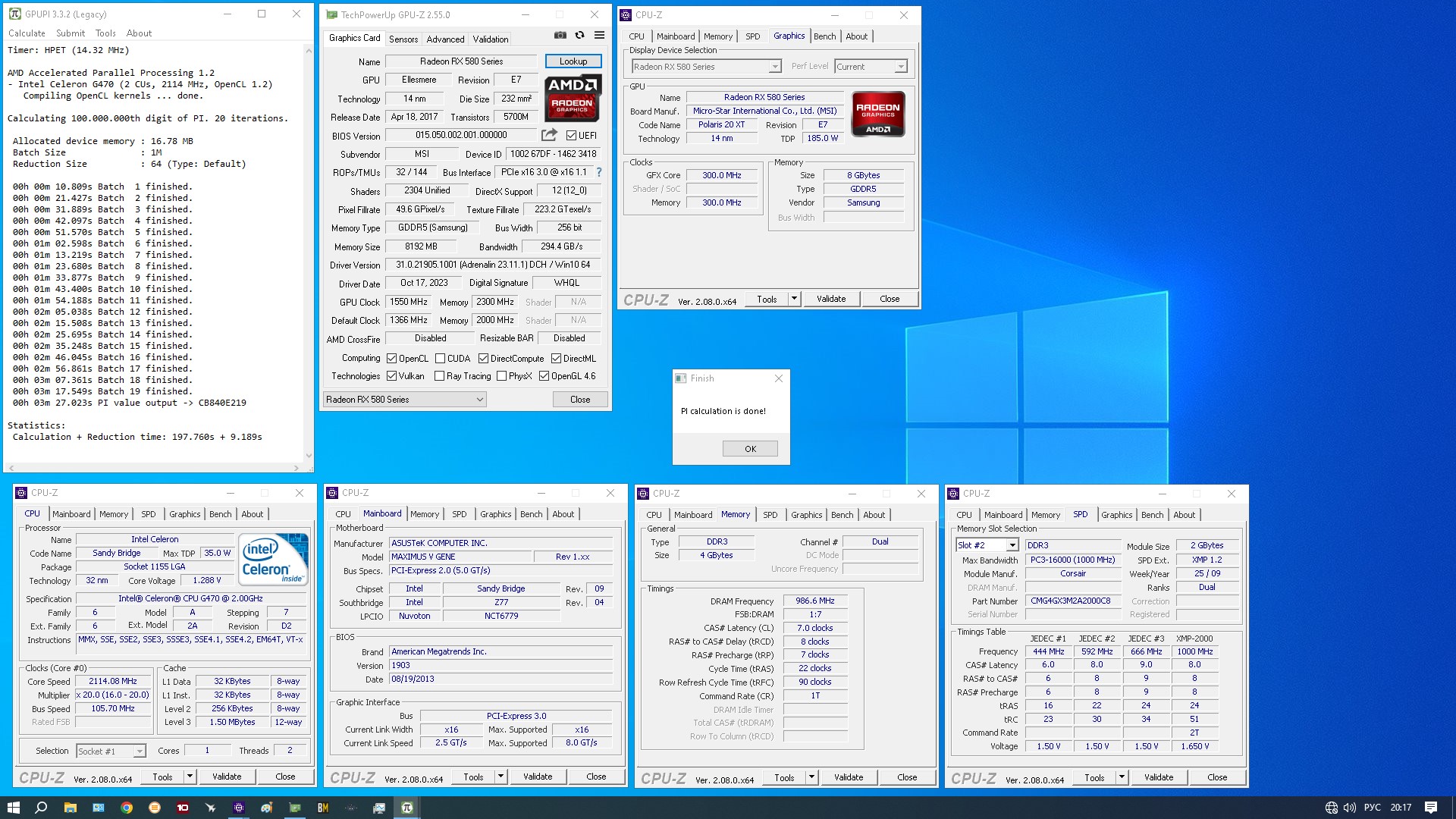1456x819 pixels.
Task: Open File Explorer from taskbar
Action: pos(70,808)
